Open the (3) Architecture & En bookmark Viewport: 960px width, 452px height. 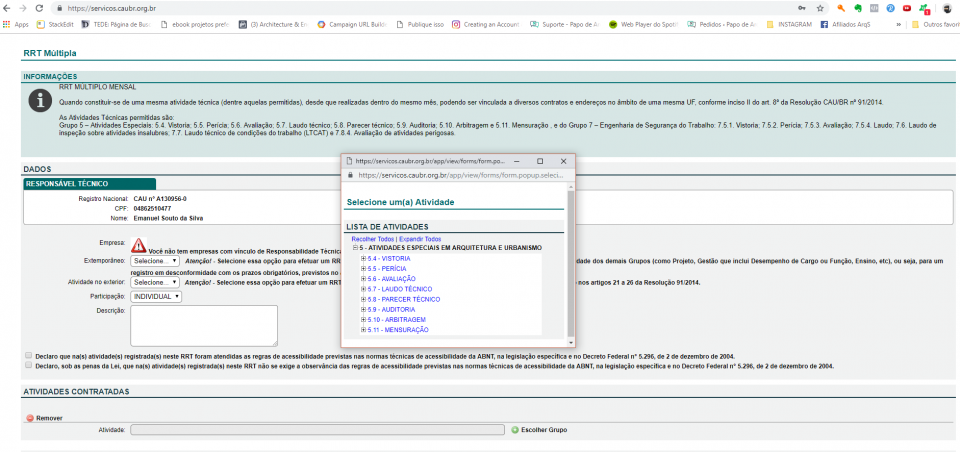click(x=273, y=24)
